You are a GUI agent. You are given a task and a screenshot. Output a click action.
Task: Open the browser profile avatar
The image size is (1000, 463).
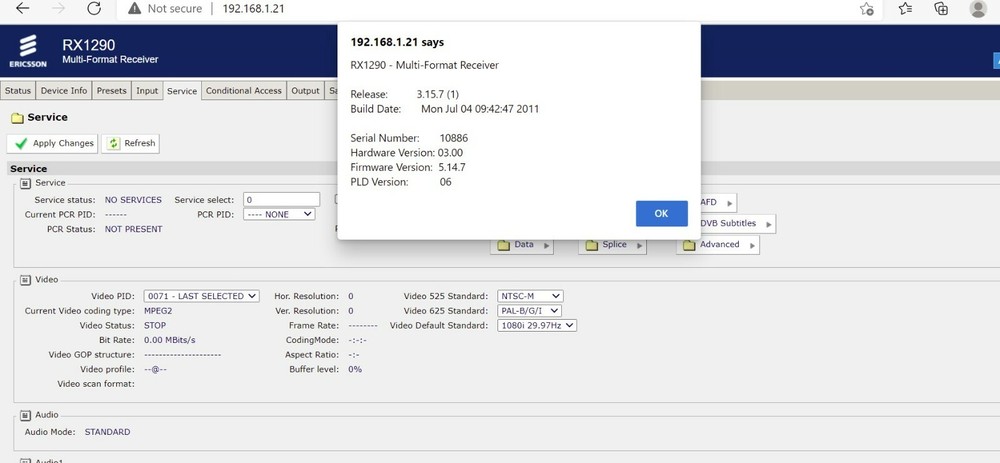click(978, 9)
